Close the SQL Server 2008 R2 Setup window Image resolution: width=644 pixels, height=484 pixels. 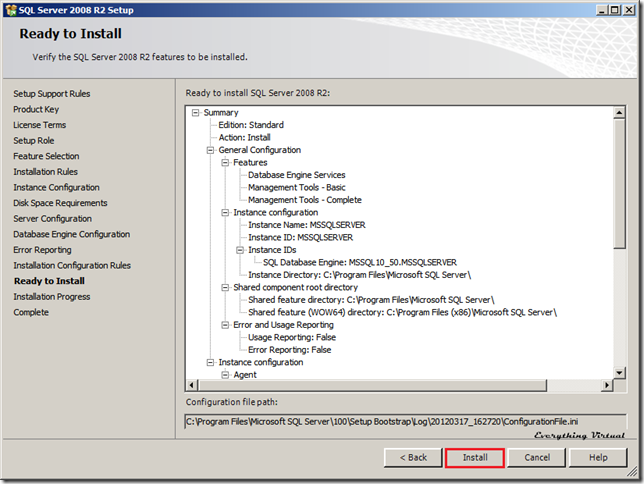[x=629, y=10]
